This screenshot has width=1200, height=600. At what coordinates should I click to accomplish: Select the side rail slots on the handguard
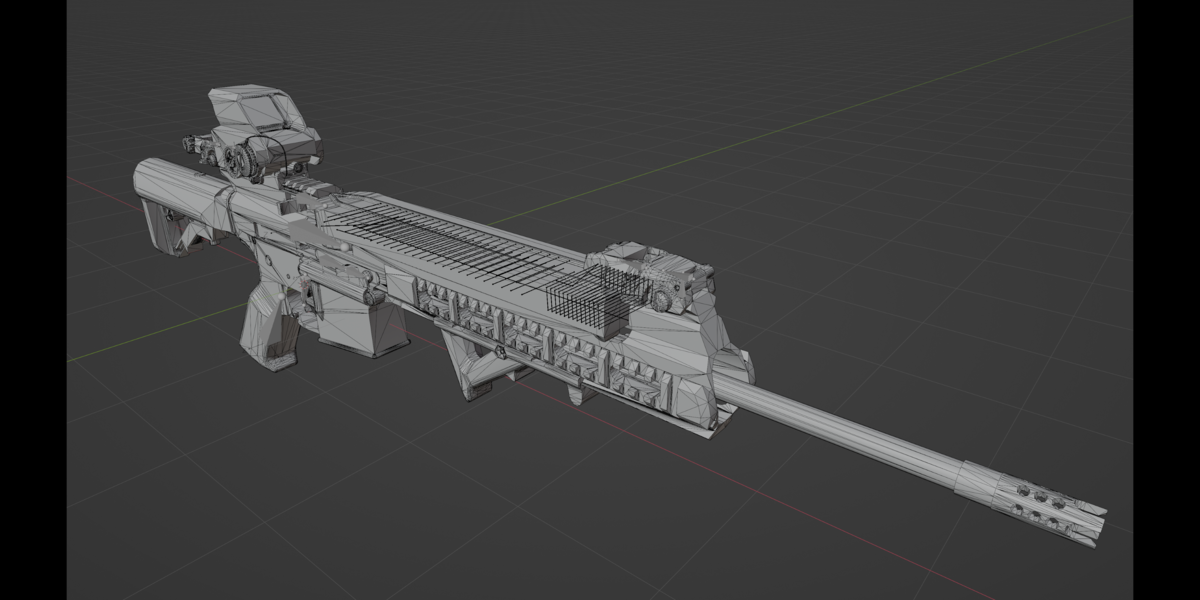coord(555,345)
